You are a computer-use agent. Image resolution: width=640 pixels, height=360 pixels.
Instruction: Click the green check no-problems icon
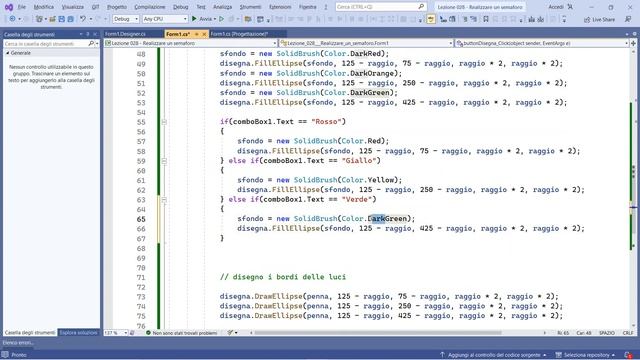pos(148,333)
